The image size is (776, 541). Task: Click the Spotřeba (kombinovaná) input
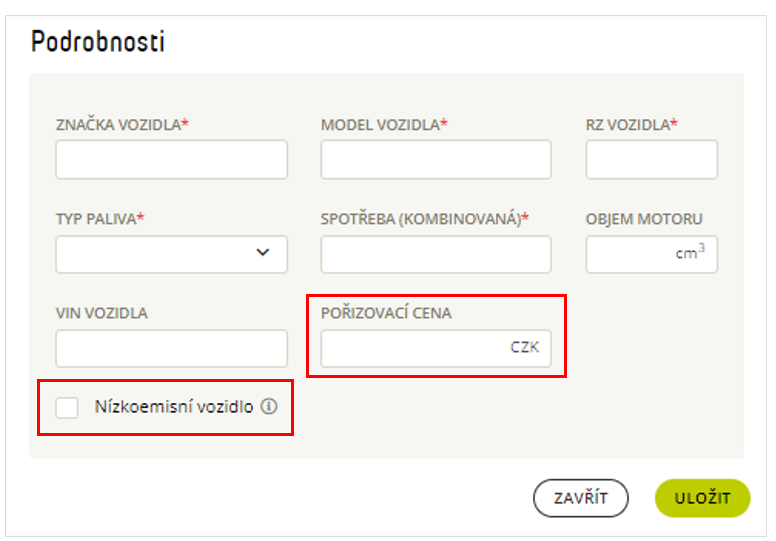coord(436,254)
